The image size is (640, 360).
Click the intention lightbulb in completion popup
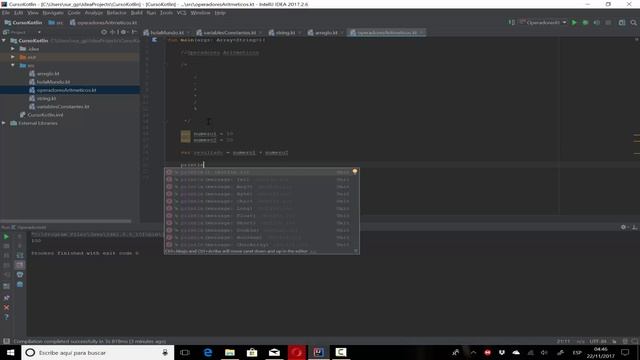tap(355, 171)
